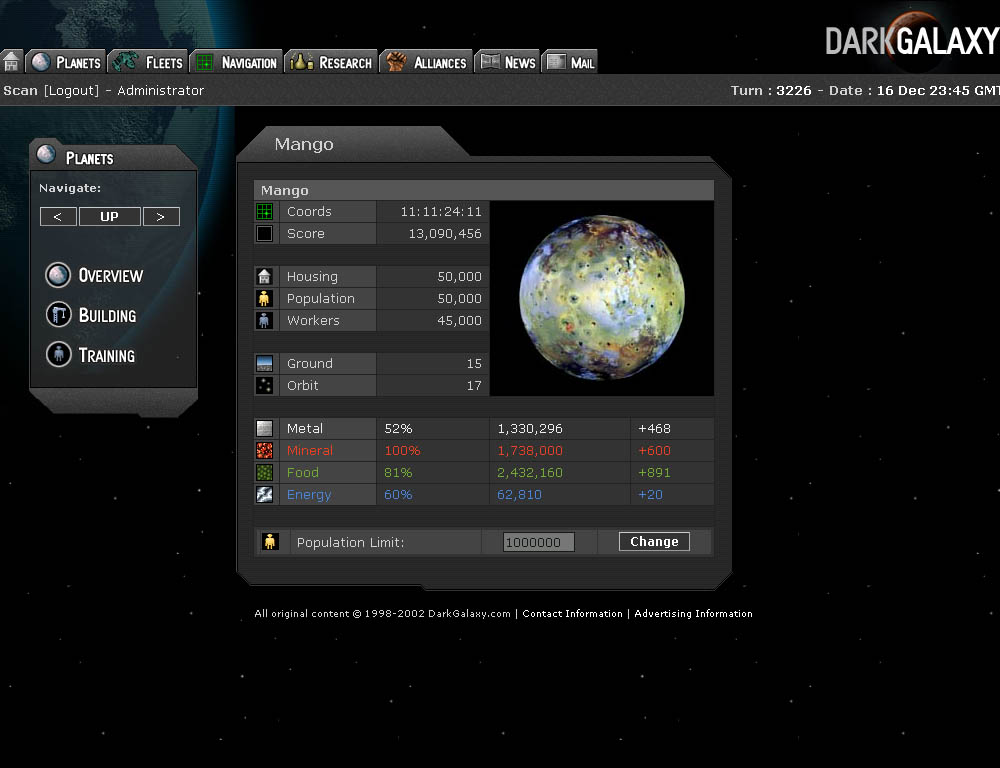Click the Overview planet icon in sidebar
Screen dimensions: 1000x768
click(58, 275)
